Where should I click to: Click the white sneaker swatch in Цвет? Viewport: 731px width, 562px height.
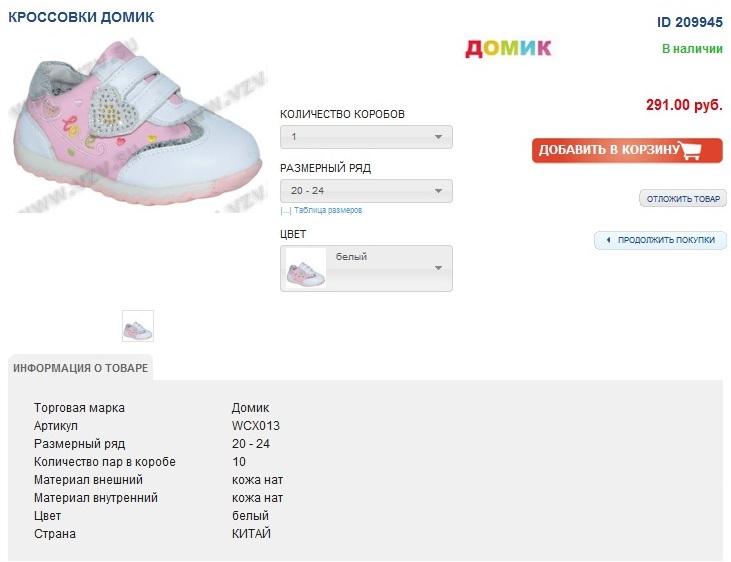[x=306, y=269]
